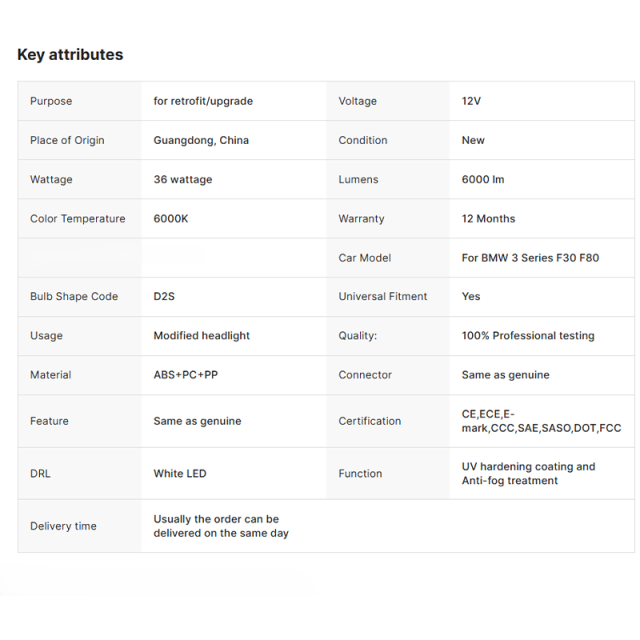The width and height of the screenshot is (640, 640).
Task: Click the Certification list value
Action: (542, 421)
